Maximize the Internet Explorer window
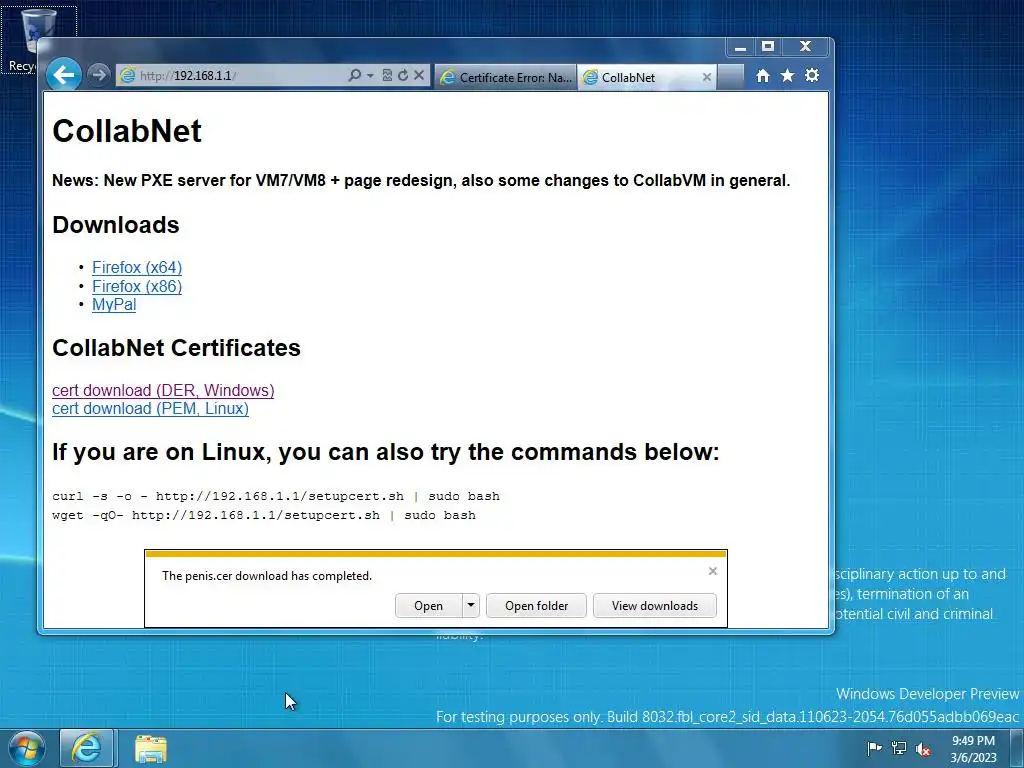 pos(768,47)
